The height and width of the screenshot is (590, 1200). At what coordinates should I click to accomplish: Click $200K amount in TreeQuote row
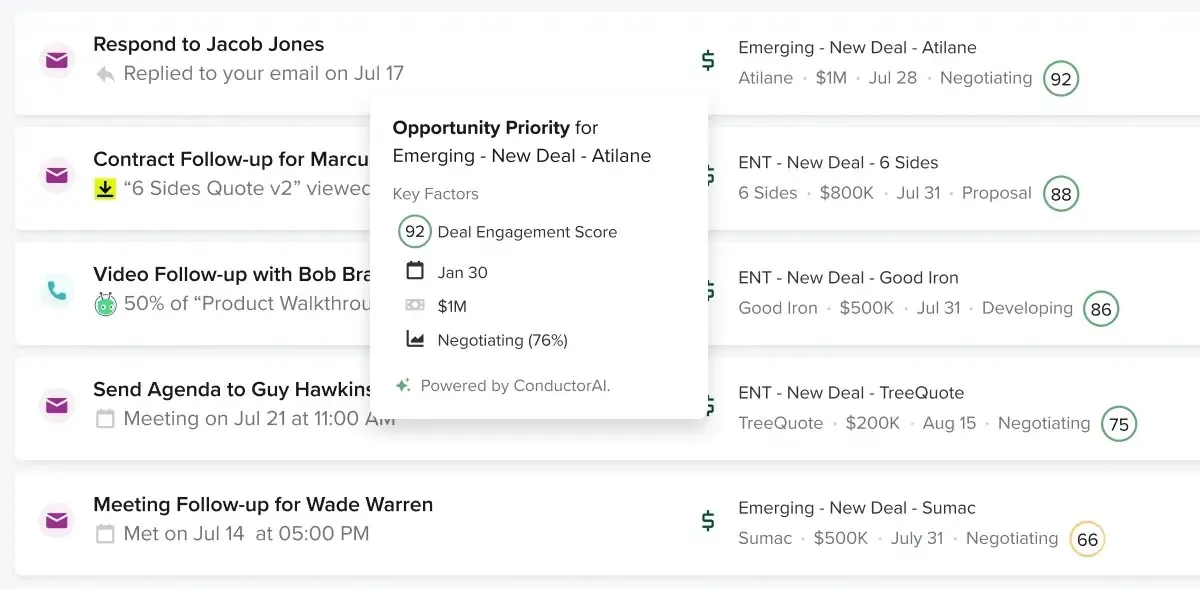tap(872, 422)
